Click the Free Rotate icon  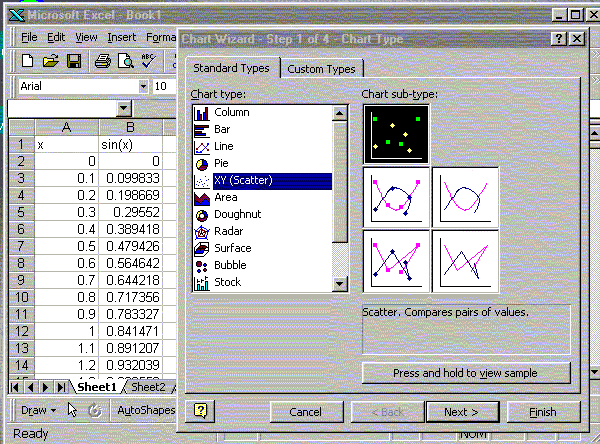[x=95, y=411]
